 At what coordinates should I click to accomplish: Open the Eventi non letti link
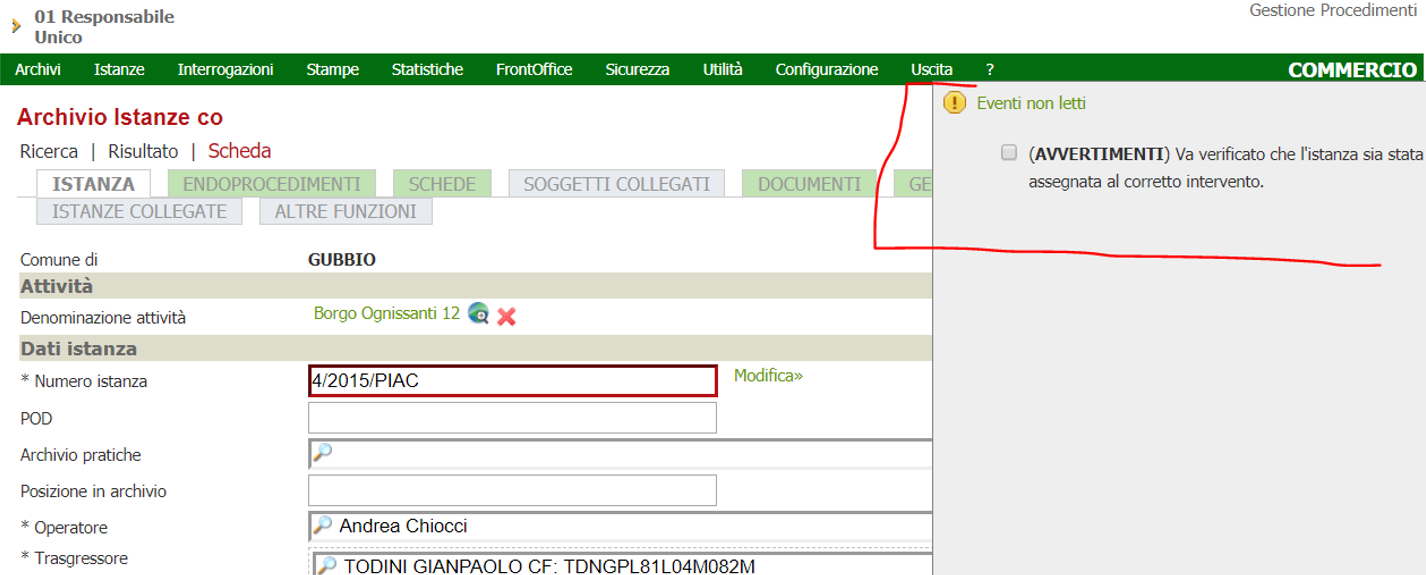(1031, 103)
